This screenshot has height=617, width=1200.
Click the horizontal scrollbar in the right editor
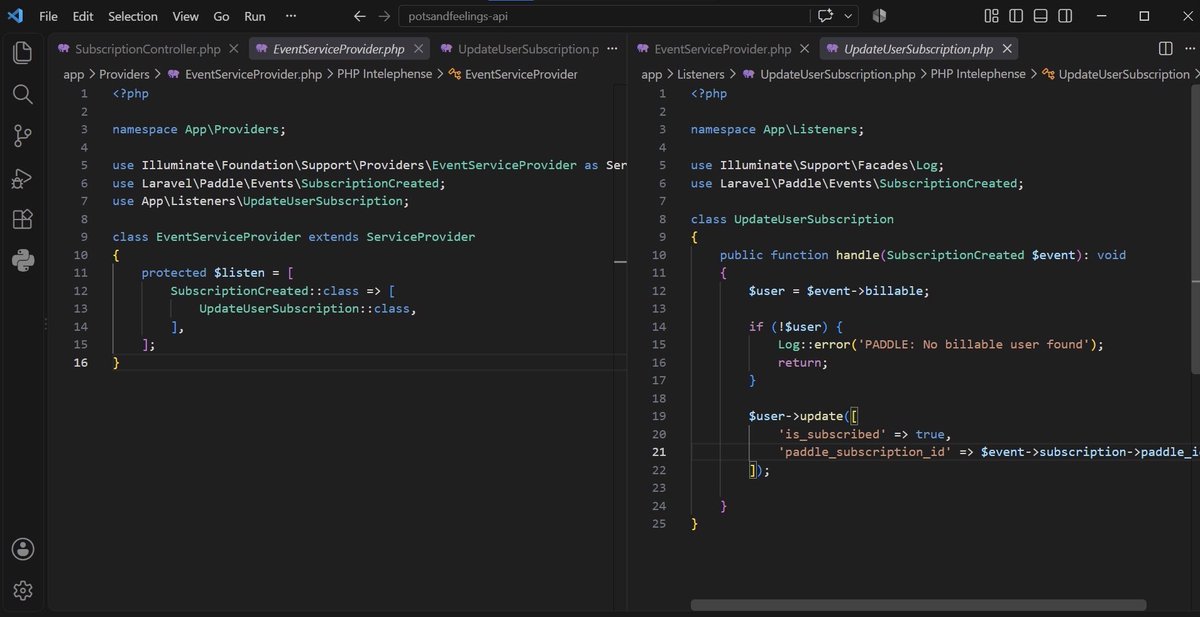(x=918, y=604)
